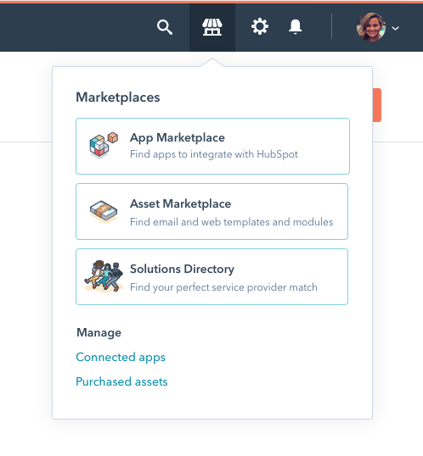Click 'Find your perfect service provider match'
Image resolution: width=423 pixels, height=456 pixels.
(224, 287)
